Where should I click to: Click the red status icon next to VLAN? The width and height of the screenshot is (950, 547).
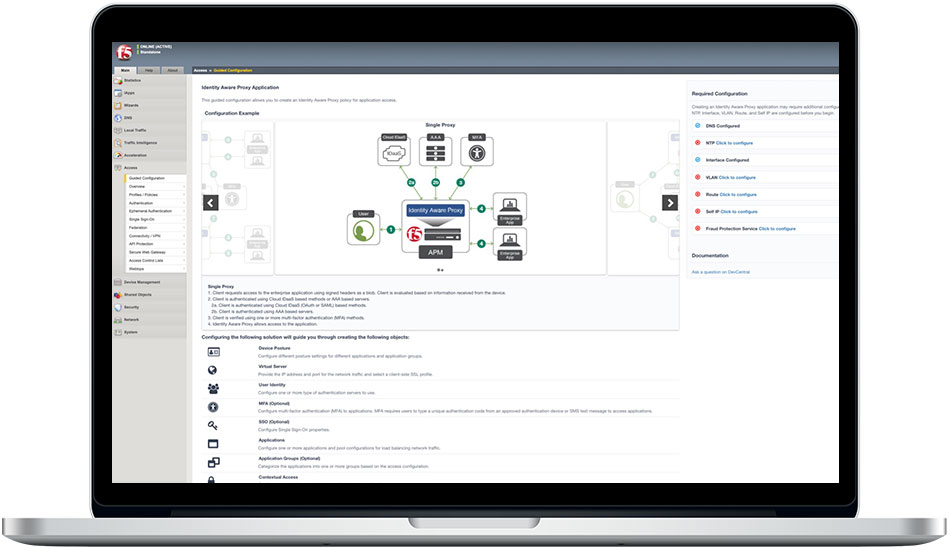pos(697,177)
